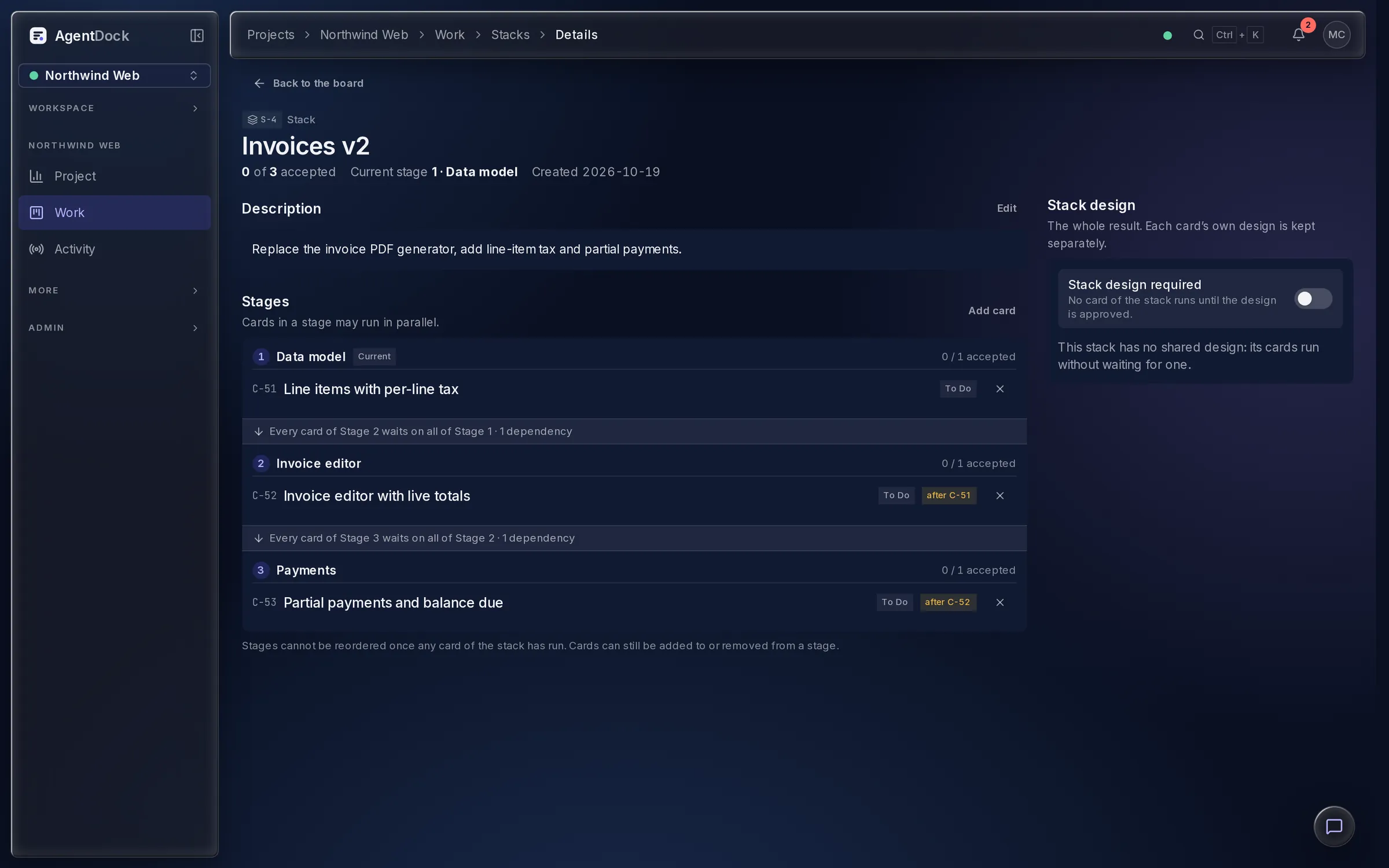Click the To Do status on C-51
1389x868 pixels.
tap(958, 389)
